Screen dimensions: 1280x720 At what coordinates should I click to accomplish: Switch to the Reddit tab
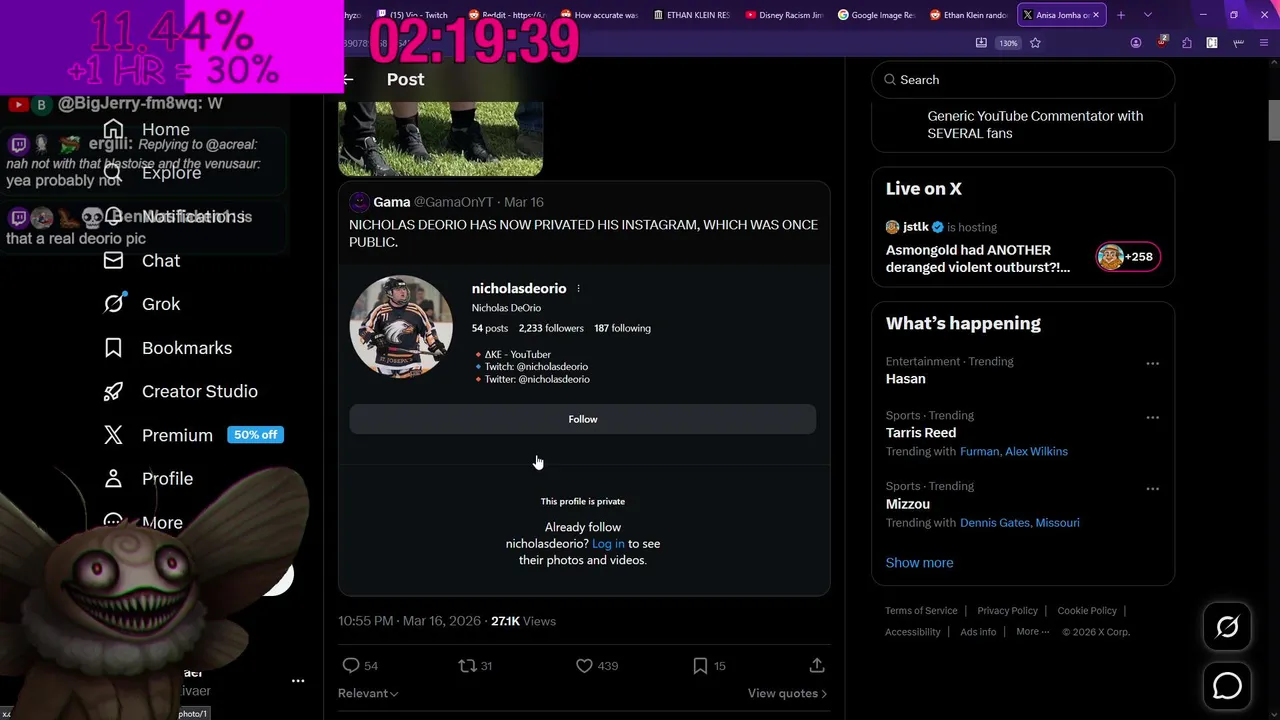coord(507,15)
